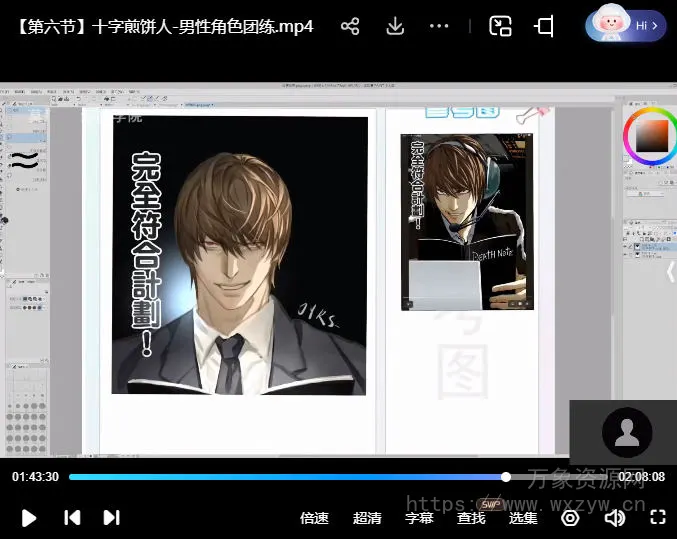
Task: Toggle 字幕 subtitles
Action: (419, 518)
